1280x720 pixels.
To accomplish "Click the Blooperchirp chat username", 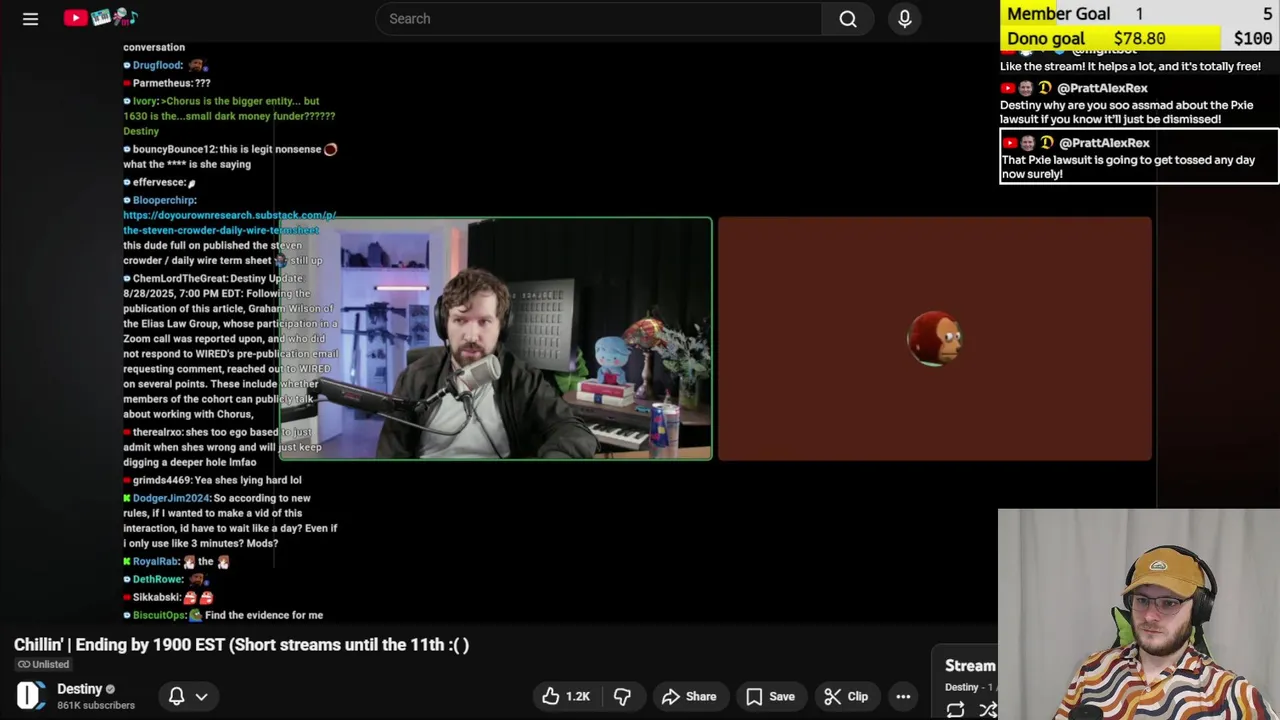I will (x=164, y=200).
